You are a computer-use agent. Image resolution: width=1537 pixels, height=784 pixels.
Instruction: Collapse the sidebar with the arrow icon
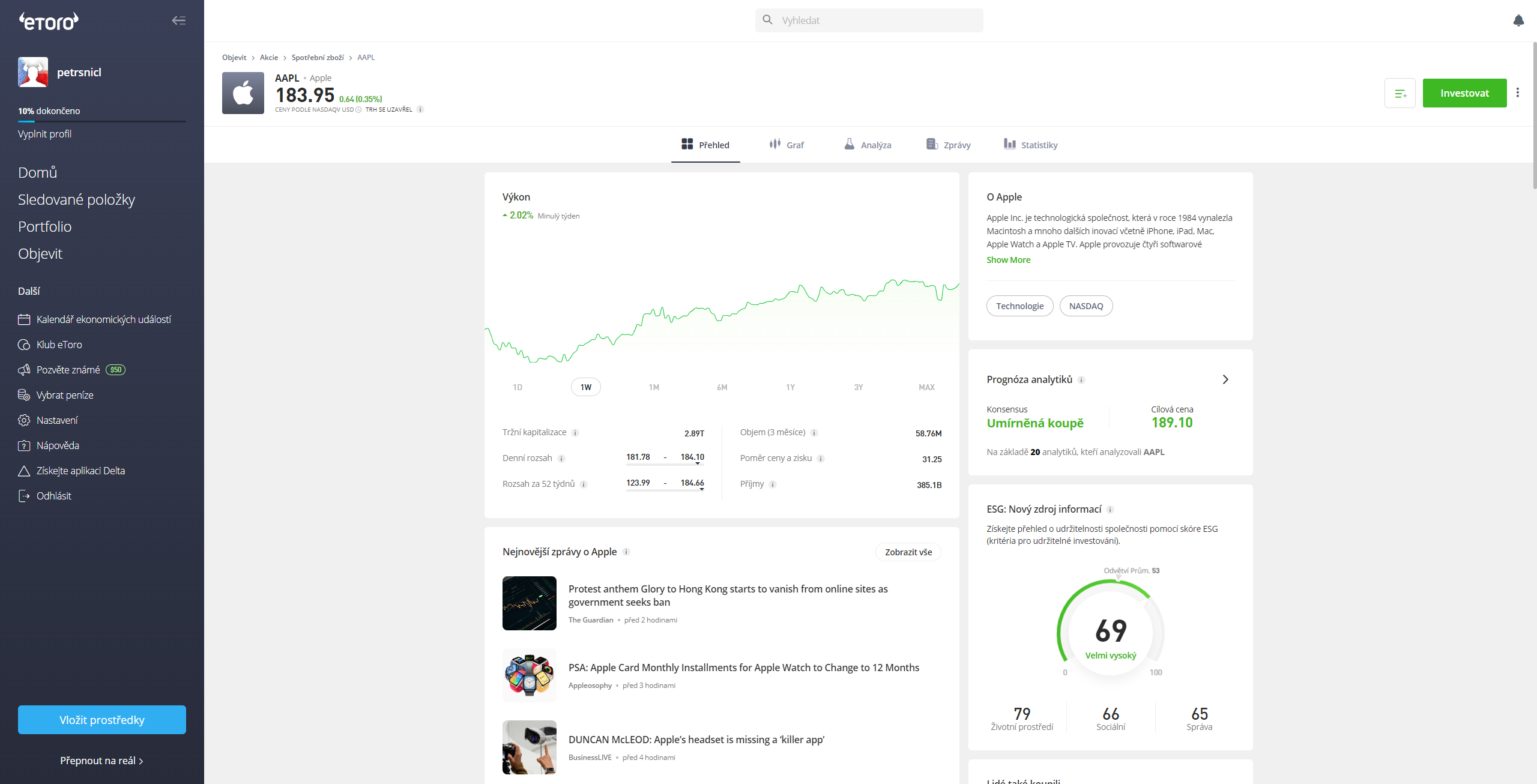179,20
